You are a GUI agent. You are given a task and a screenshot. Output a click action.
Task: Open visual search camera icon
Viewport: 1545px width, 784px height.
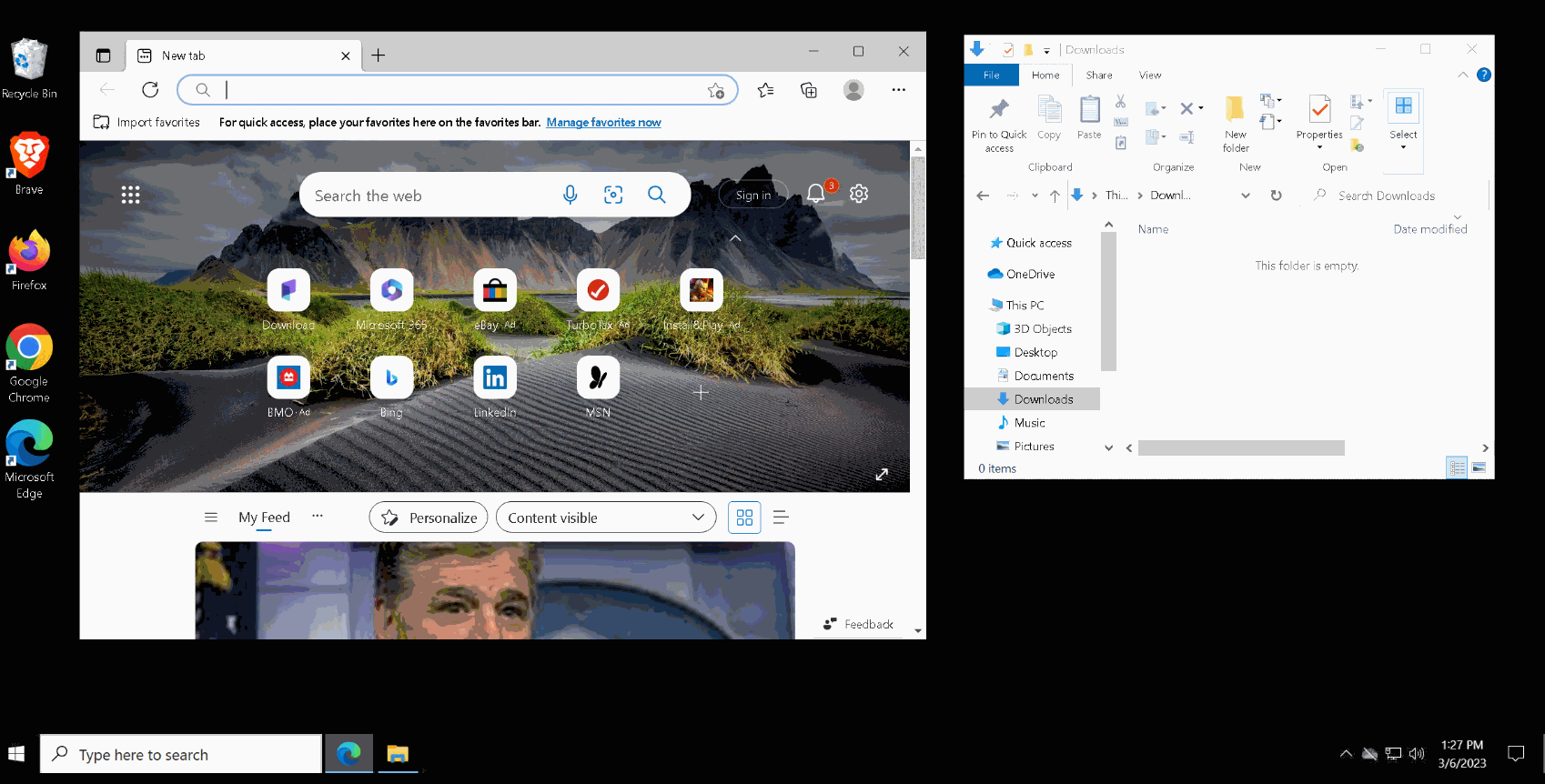pos(613,195)
